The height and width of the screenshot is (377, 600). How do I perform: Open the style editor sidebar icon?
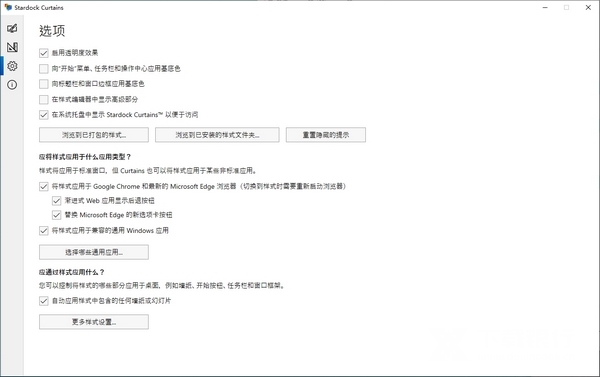tap(12, 47)
